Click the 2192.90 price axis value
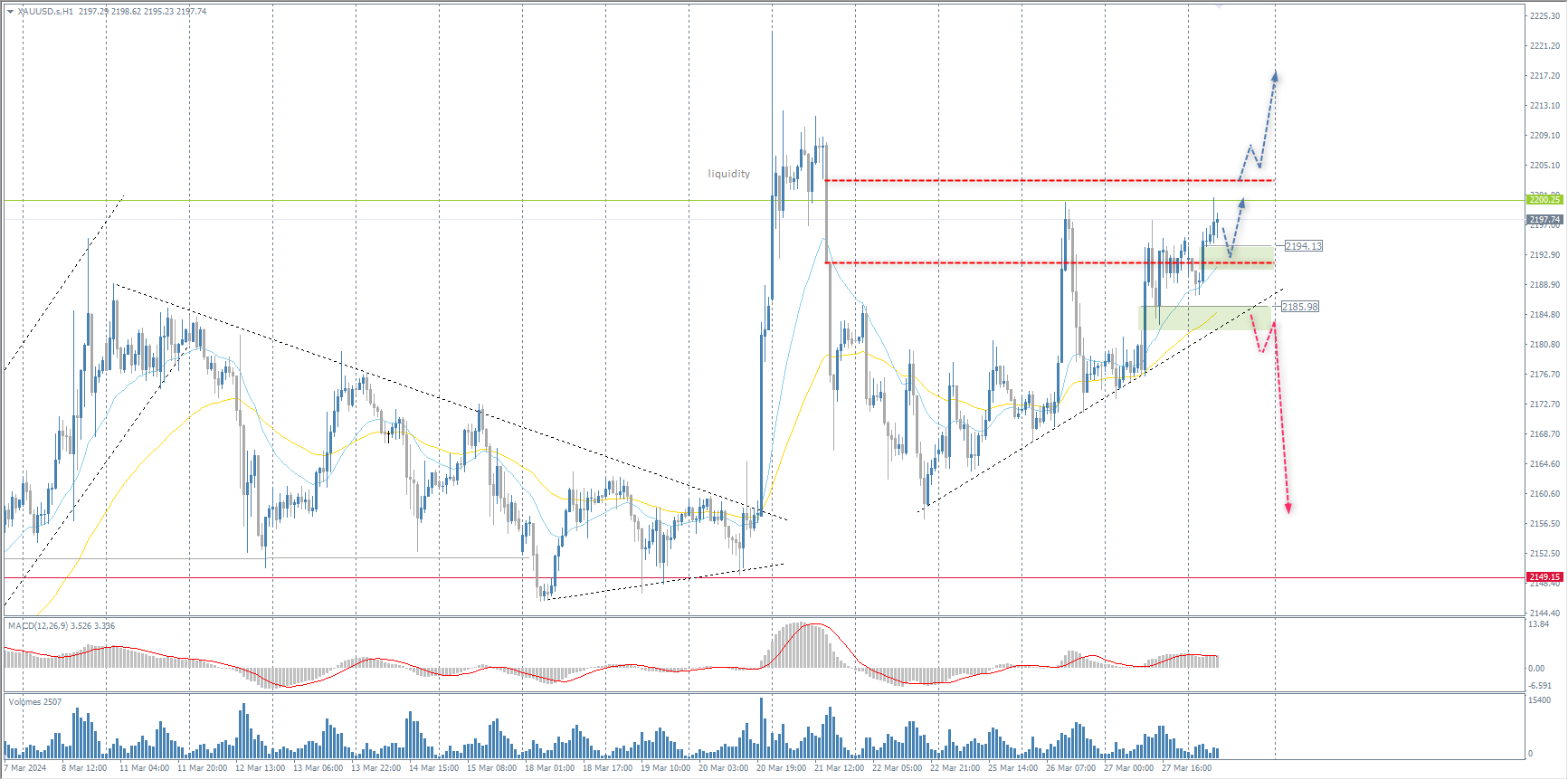Image resolution: width=1568 pixels, height=780 pixels. pos(1544,255)
